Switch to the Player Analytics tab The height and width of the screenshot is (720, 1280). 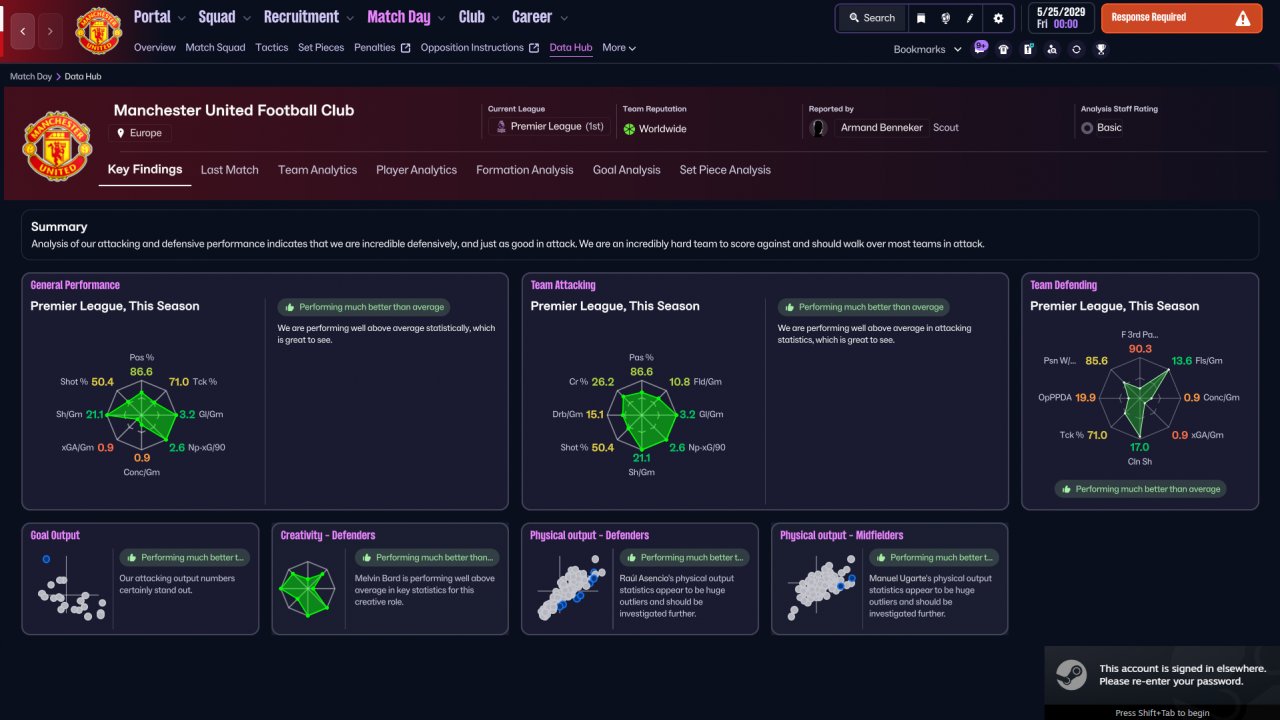coord(416,170)
